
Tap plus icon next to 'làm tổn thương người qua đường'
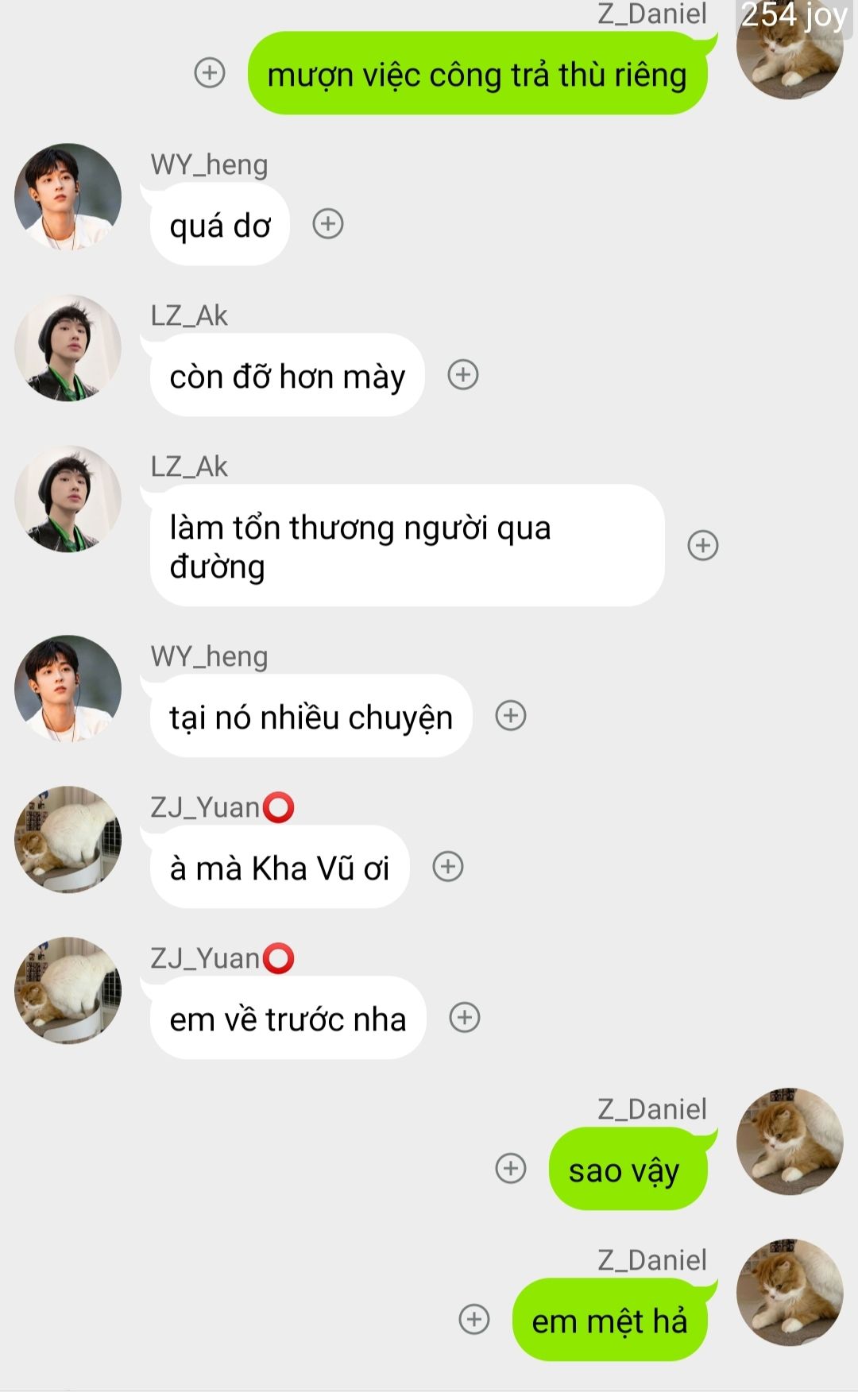pos(703,545)
